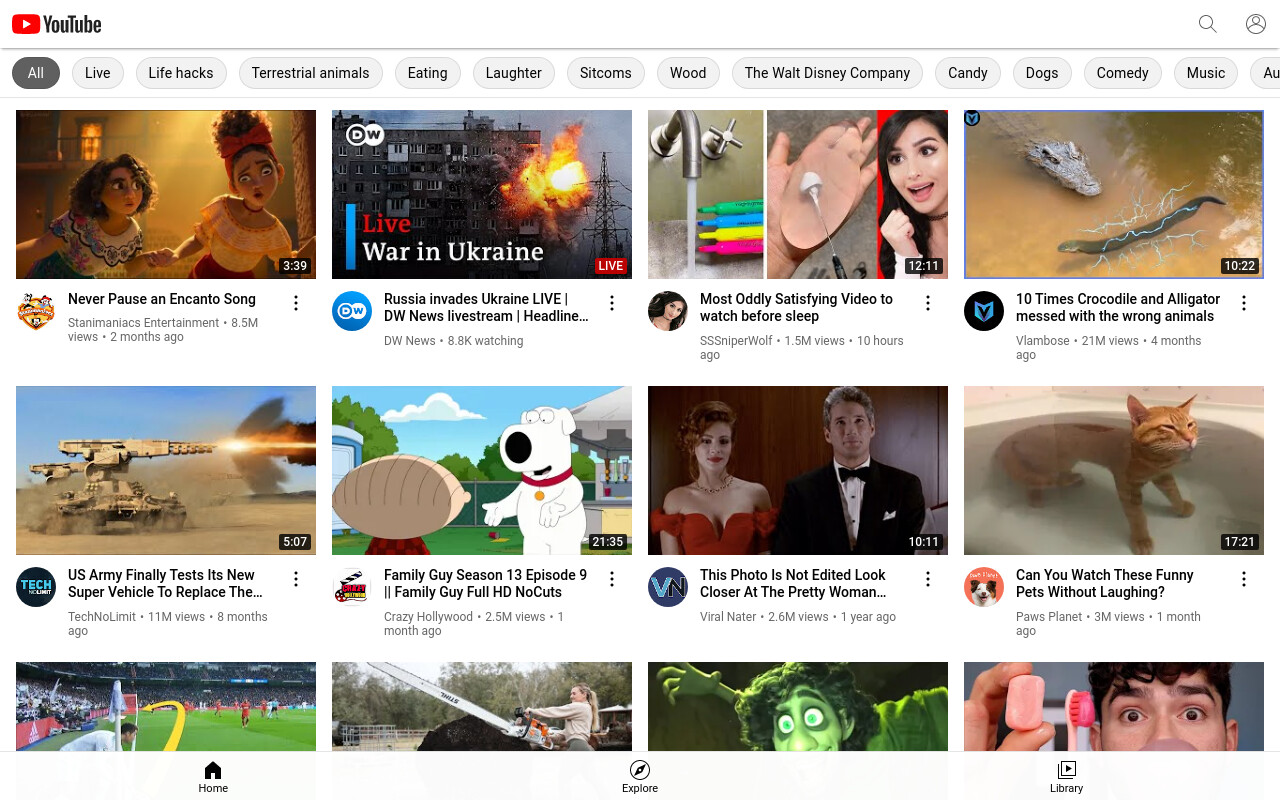Select The Walt Disney Company chip
This screenshot has height=800, width=1280.
827,73
